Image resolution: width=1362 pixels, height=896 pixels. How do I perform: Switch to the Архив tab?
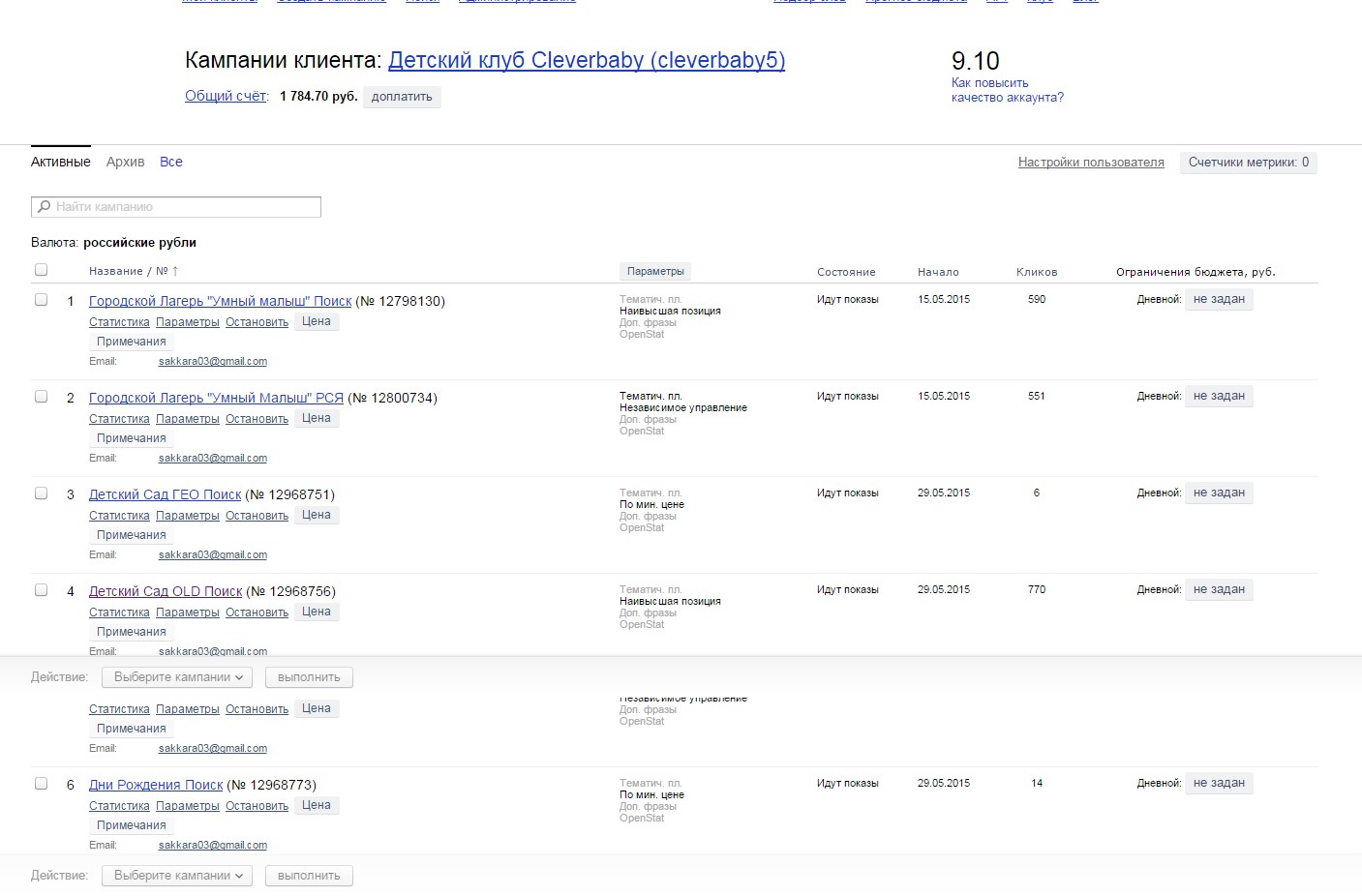coord(125,162)
